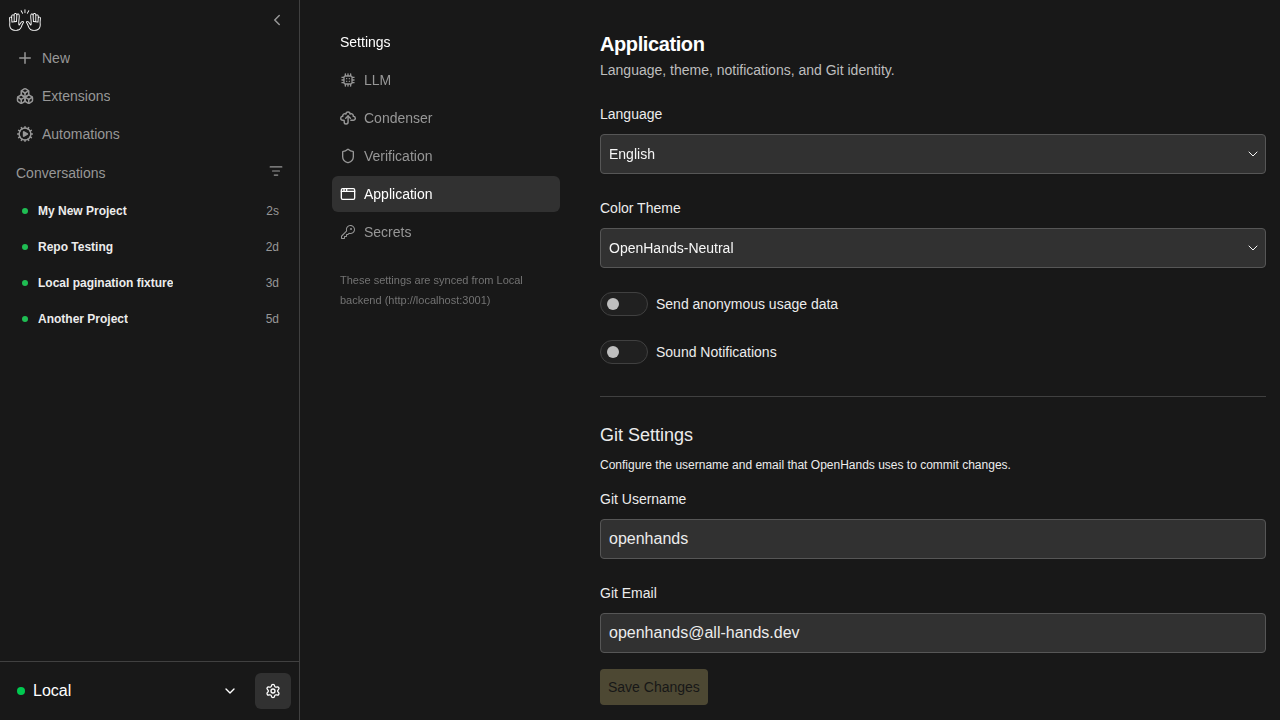Click green dot beside Local backend

[x=21, y=691]
